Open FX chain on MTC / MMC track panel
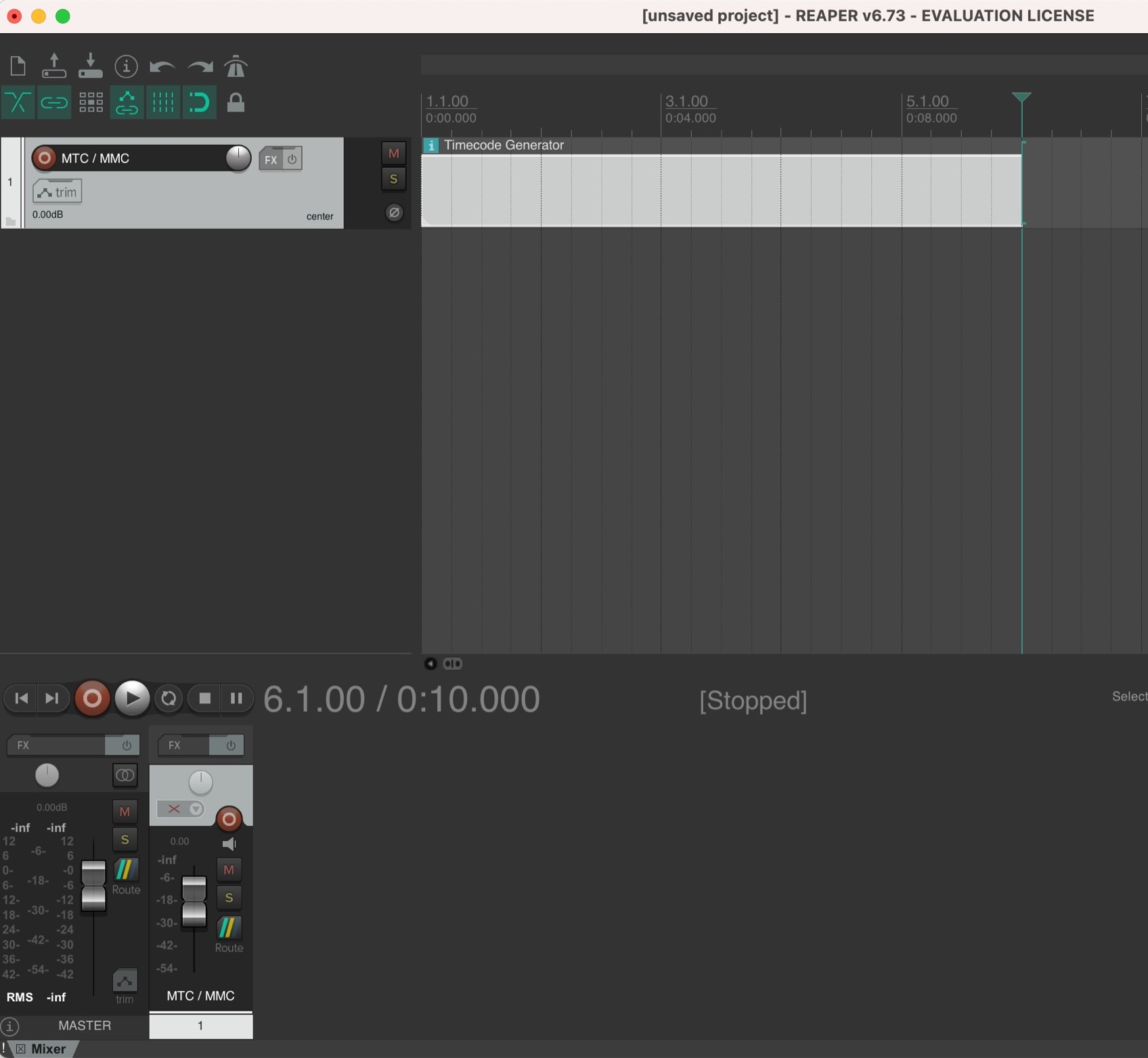1148x1058 pixels. 271,160
